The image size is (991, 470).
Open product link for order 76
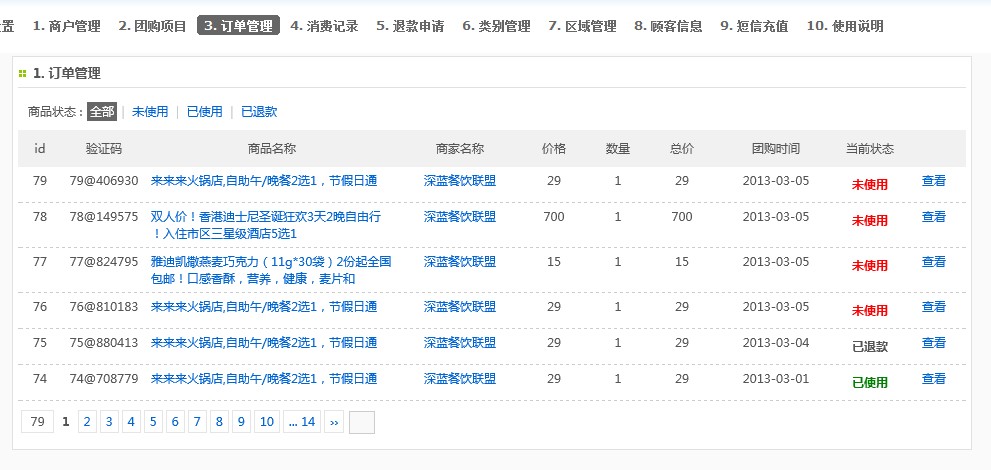(x=264, y=306)
